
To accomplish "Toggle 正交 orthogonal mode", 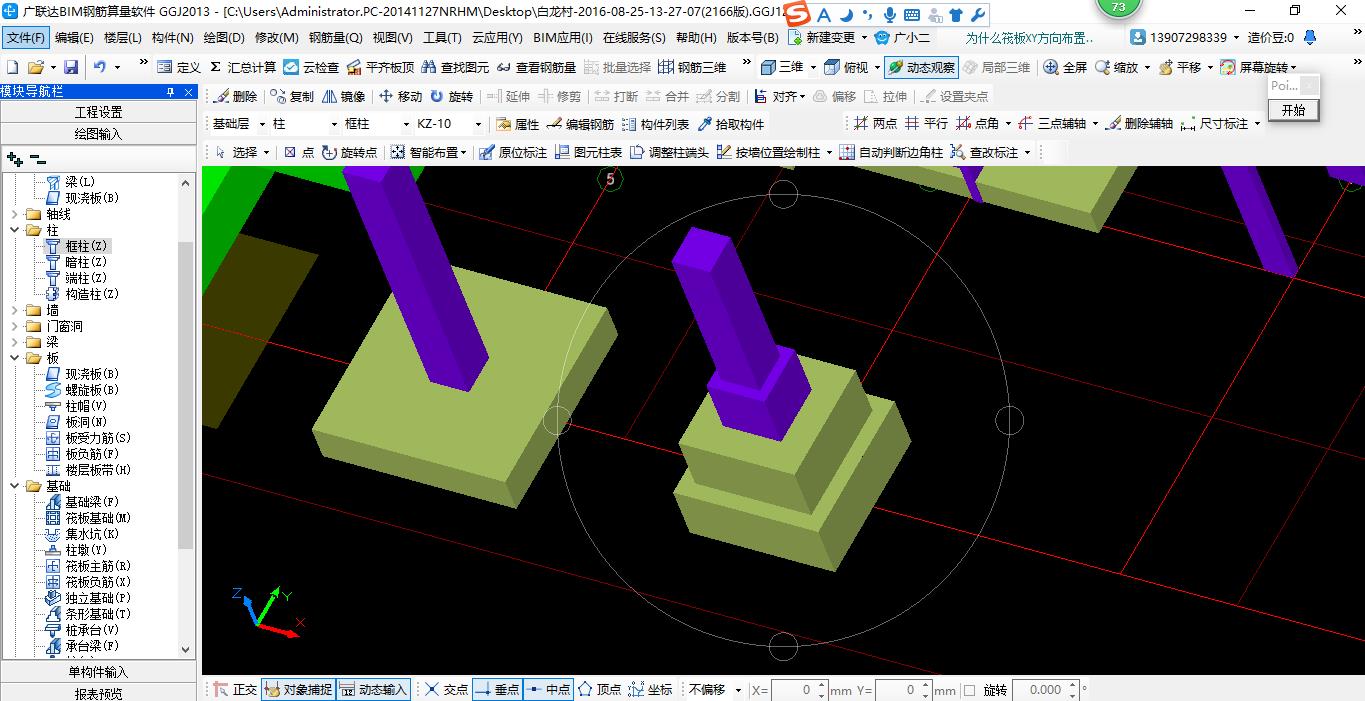I will pyautogui.click(x=235, y=689).
